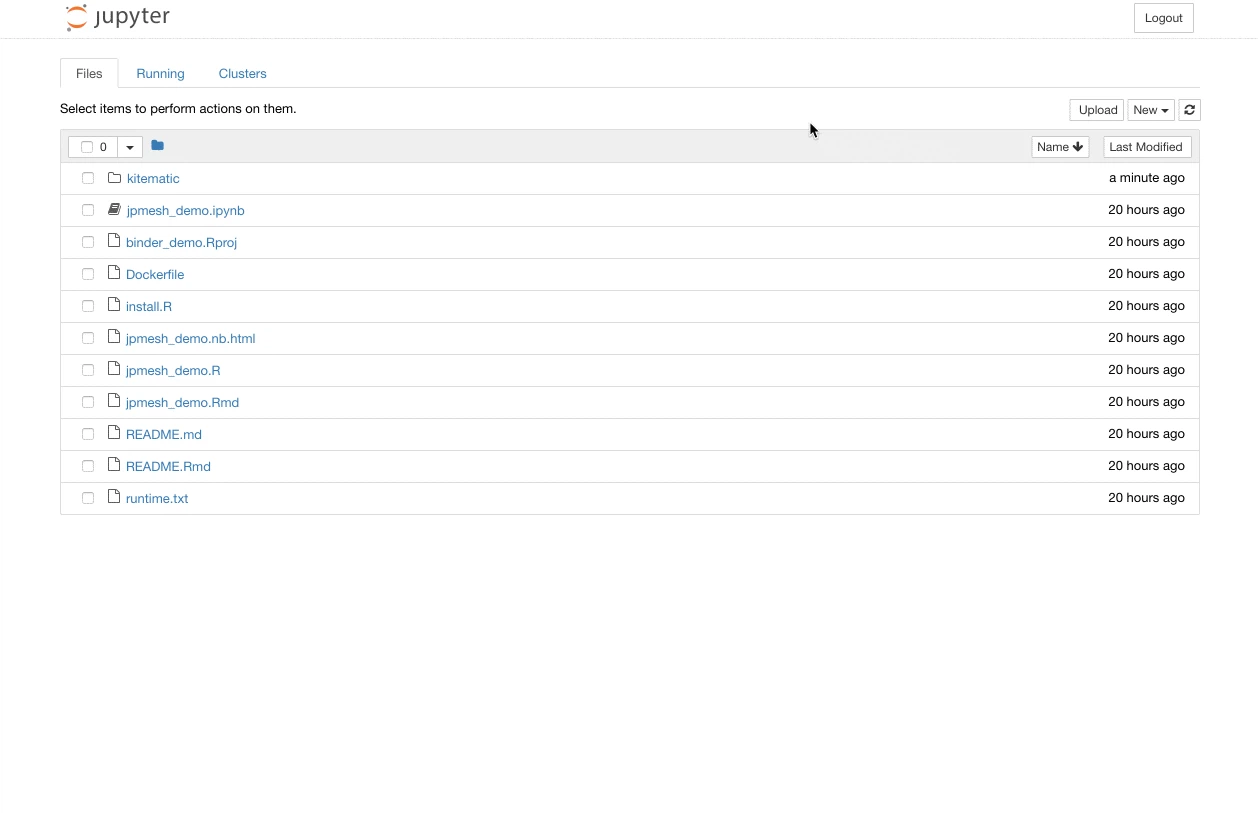Screen dimensions: 1258x813
Task: Check the binder_demo.Rproj row checkbox
Action: pyautogui.click(x=88, y=242)
